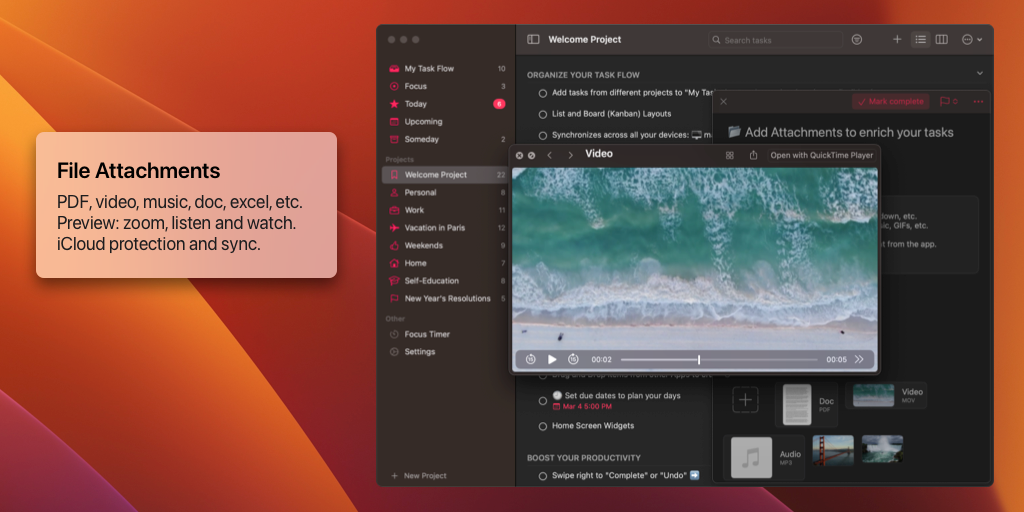Image resolution: width=1024 pixels, height=512 pixels.
Task: Click Open with QuickTime Player
Action: pos(822,155)
